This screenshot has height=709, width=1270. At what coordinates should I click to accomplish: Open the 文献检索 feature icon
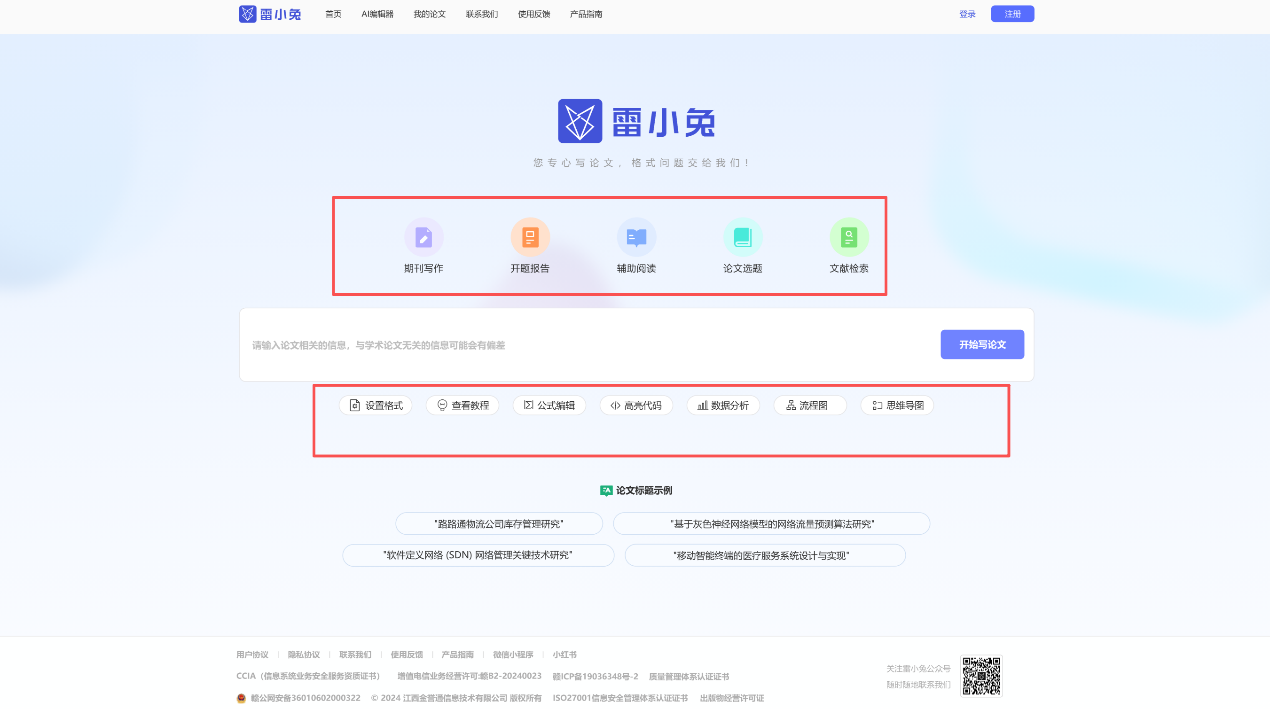tap(849, 237)
